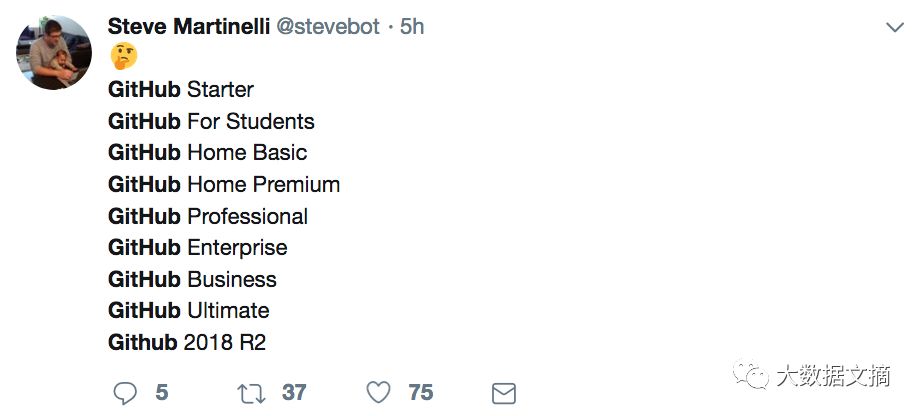Click the Github 2018 R2 line

pos(187,342)
